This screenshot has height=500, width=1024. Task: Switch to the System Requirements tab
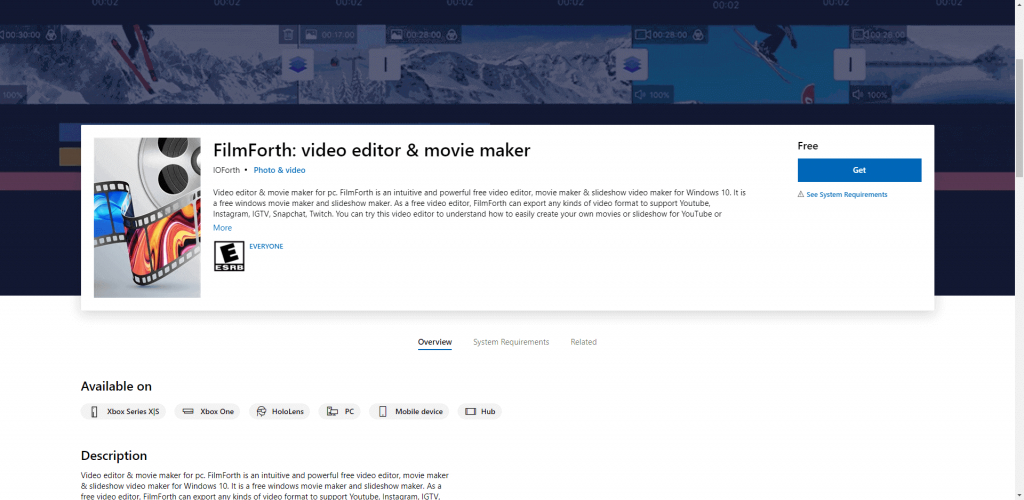point(511,342)
